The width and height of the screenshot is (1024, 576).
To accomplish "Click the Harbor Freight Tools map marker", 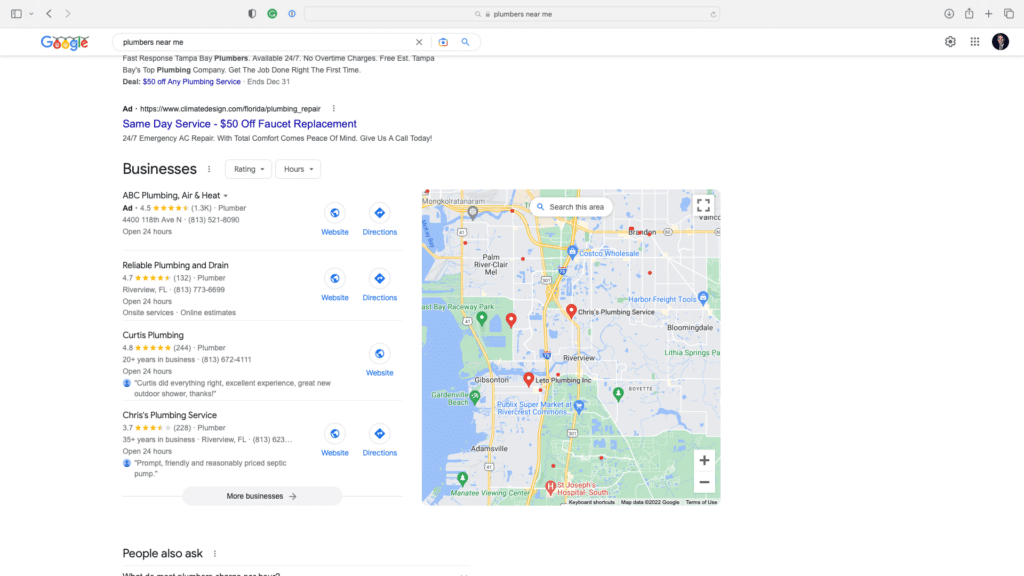I will click(703, 298).
